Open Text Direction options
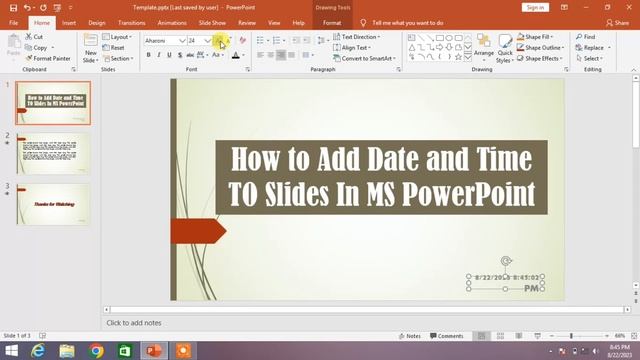Image resolution: width=640 pixels, height=360 pixels. click(357, 37)
